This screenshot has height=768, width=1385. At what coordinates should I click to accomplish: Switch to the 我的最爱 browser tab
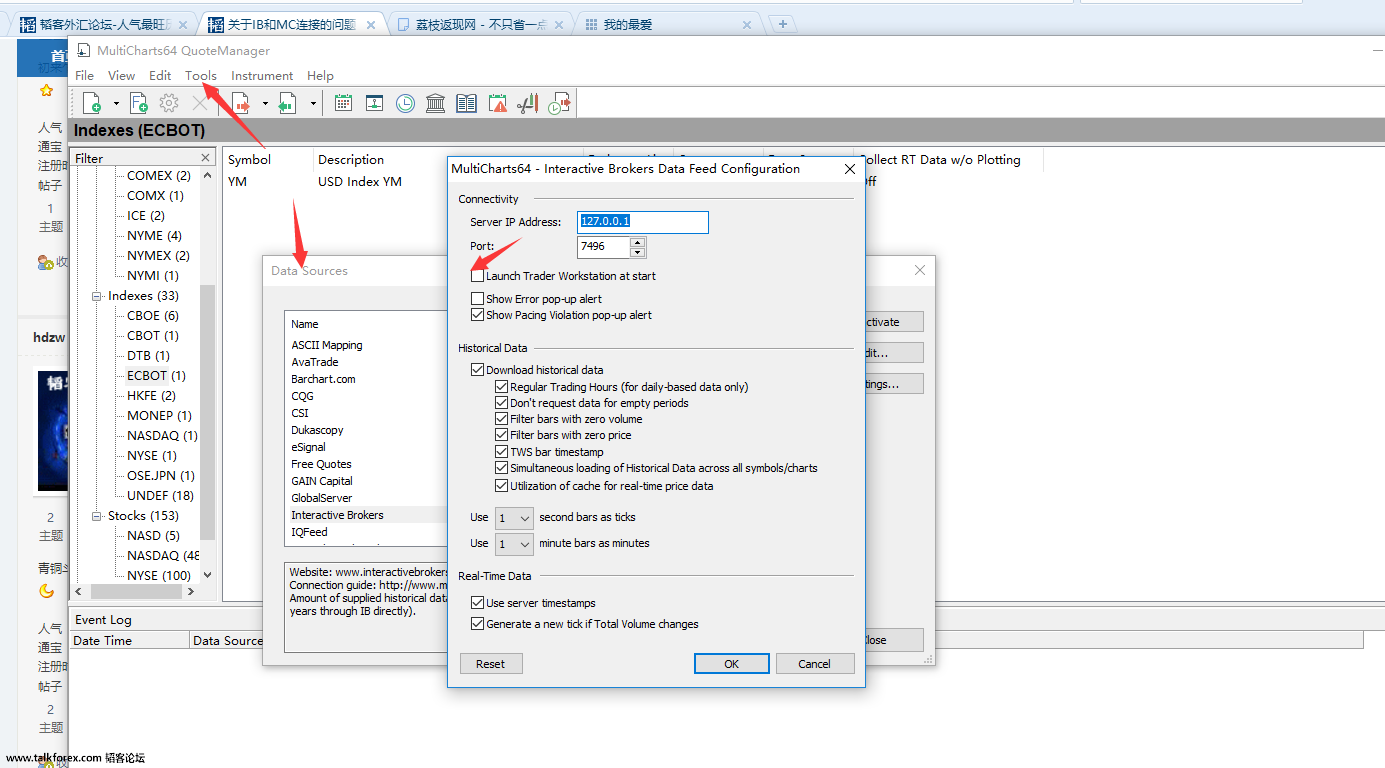[666, 25]
